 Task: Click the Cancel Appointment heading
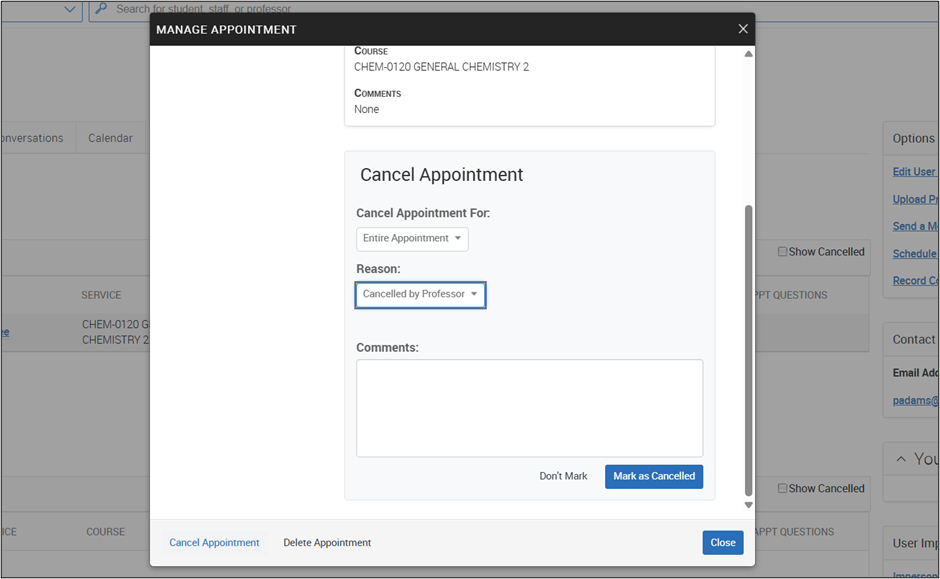click(441, 174)
